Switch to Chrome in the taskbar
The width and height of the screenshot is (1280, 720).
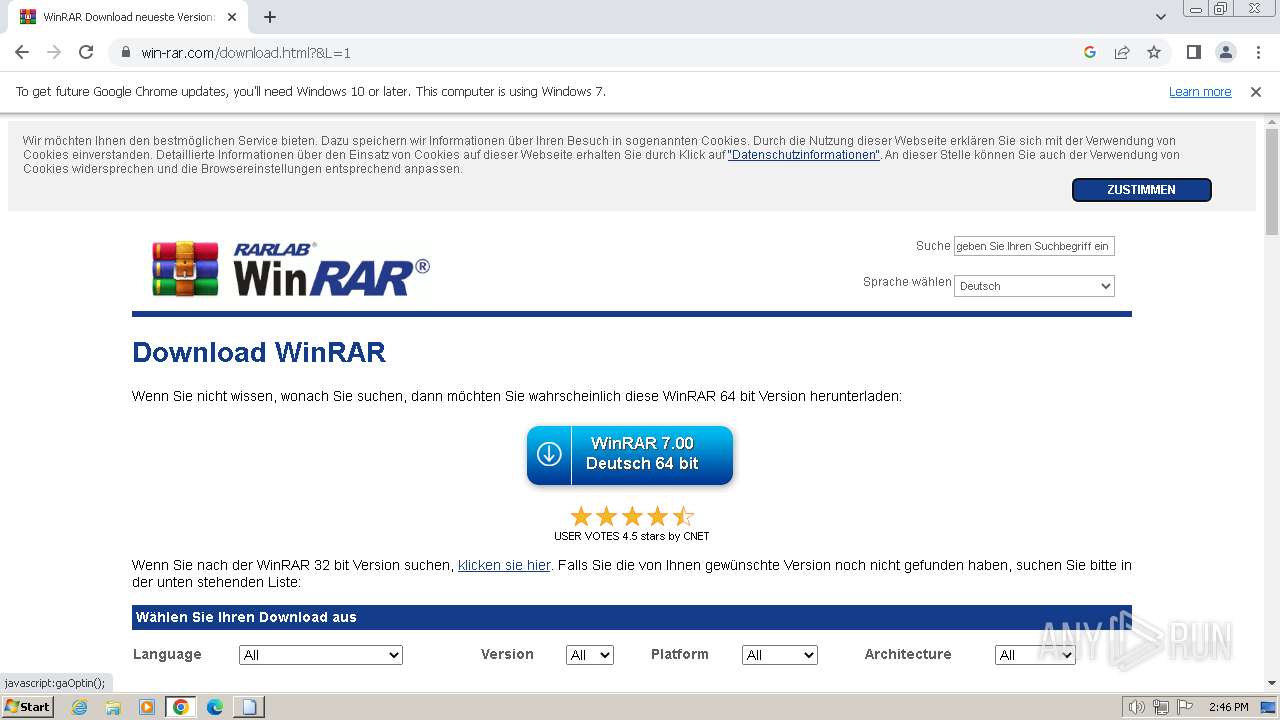(181, 707)
